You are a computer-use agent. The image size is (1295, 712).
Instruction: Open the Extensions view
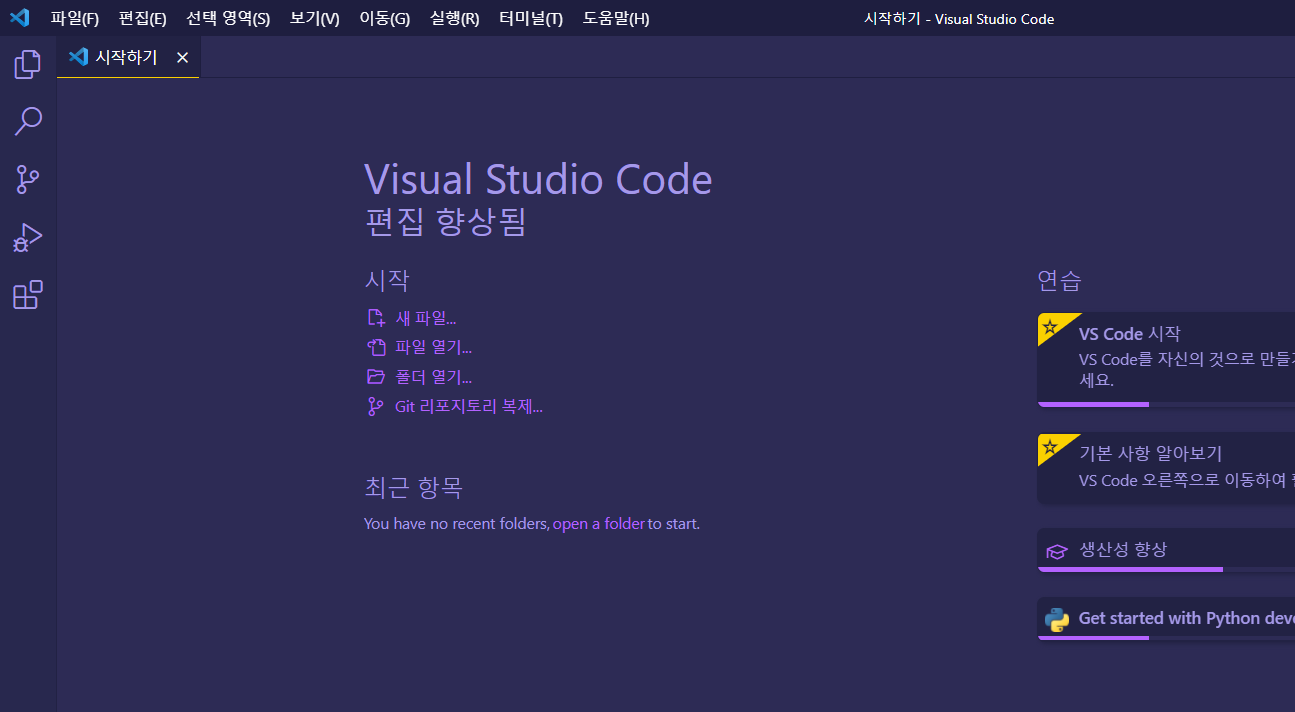click(28, 295)
